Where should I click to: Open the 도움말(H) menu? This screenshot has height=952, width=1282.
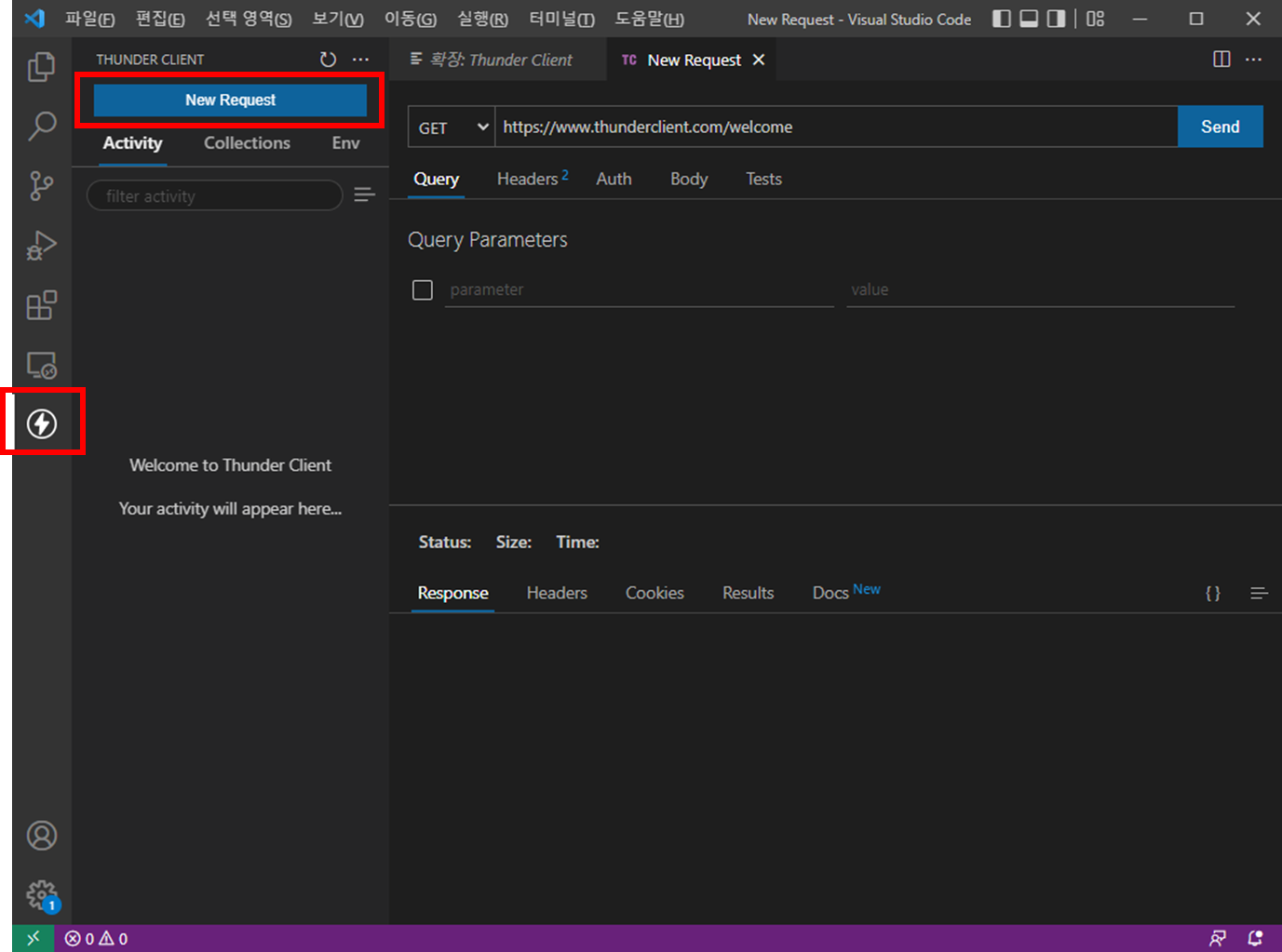650,19
